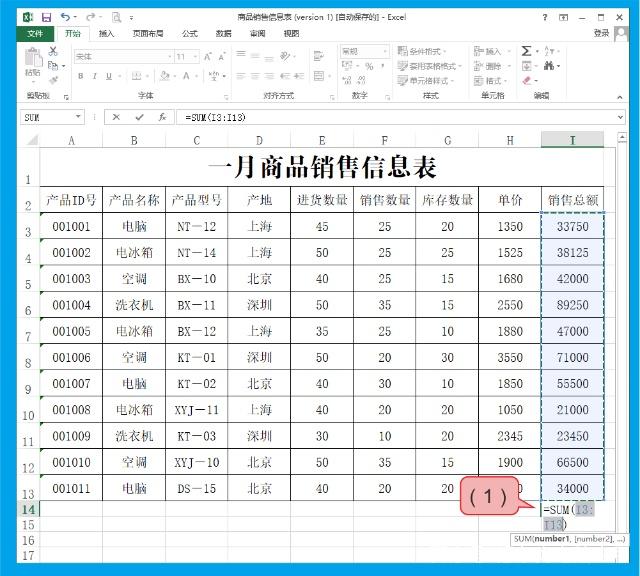The image size is (640, 576).
Task: Click 格式 format cells button
Action: (490, 80)
